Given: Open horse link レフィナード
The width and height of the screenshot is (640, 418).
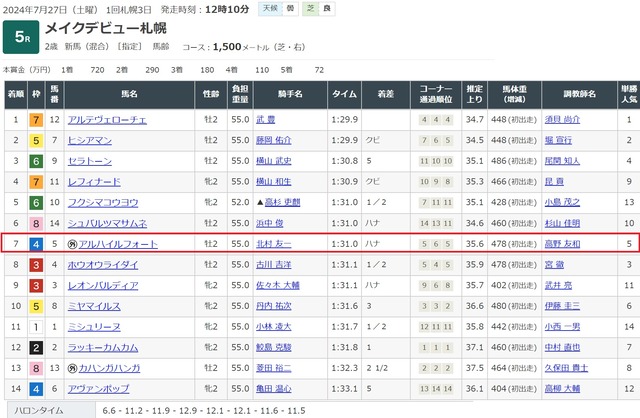Looking at the screenshot, I should [x=94, y=182].
